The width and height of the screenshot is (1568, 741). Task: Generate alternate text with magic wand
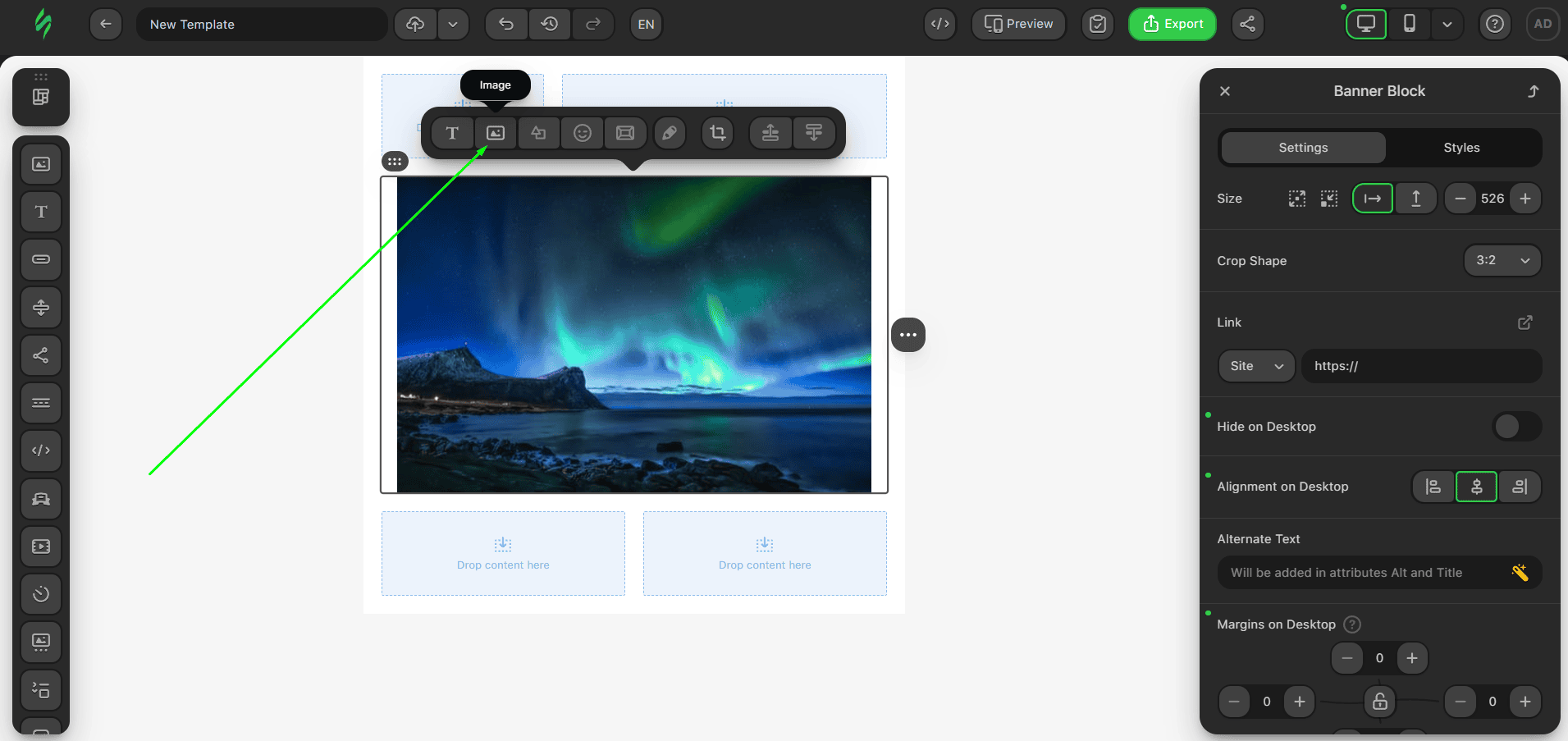[1520, 573]
